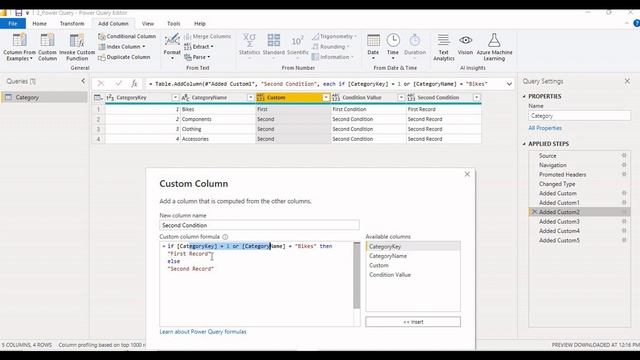Open the File menu

point(13,24)
